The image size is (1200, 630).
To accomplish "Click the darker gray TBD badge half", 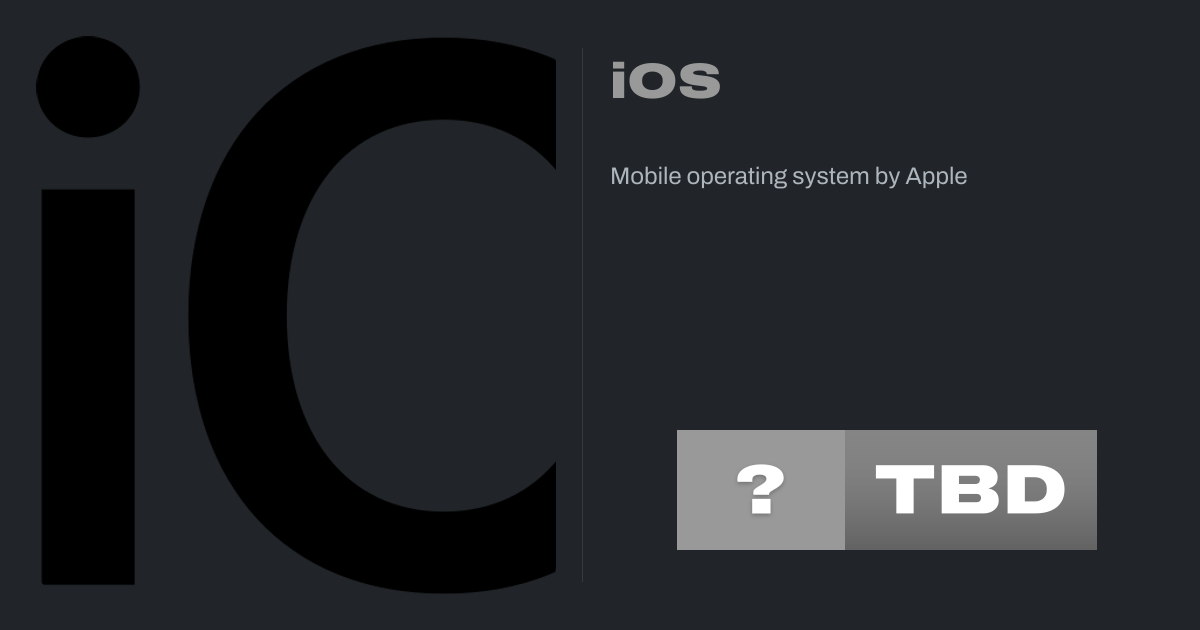I will (x=971, y=490).
